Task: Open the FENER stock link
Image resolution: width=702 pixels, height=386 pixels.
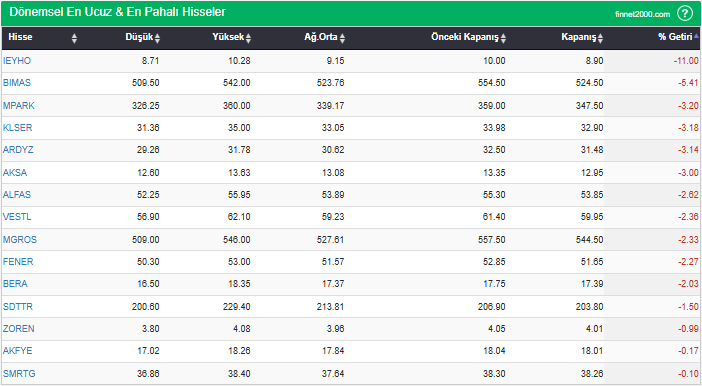Action: (18, 262)
